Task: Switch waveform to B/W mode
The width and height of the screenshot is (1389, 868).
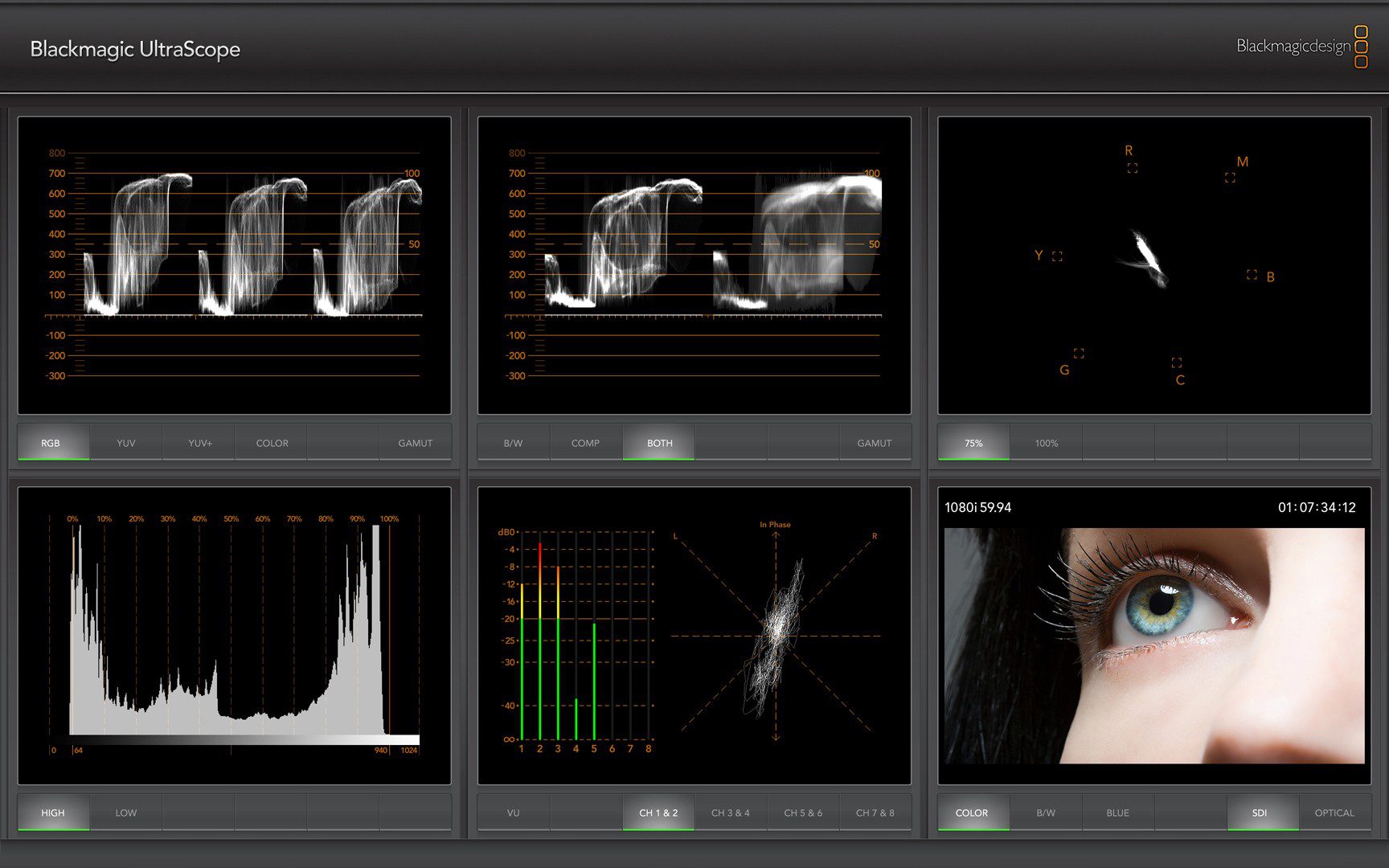Action: [513, 443]
